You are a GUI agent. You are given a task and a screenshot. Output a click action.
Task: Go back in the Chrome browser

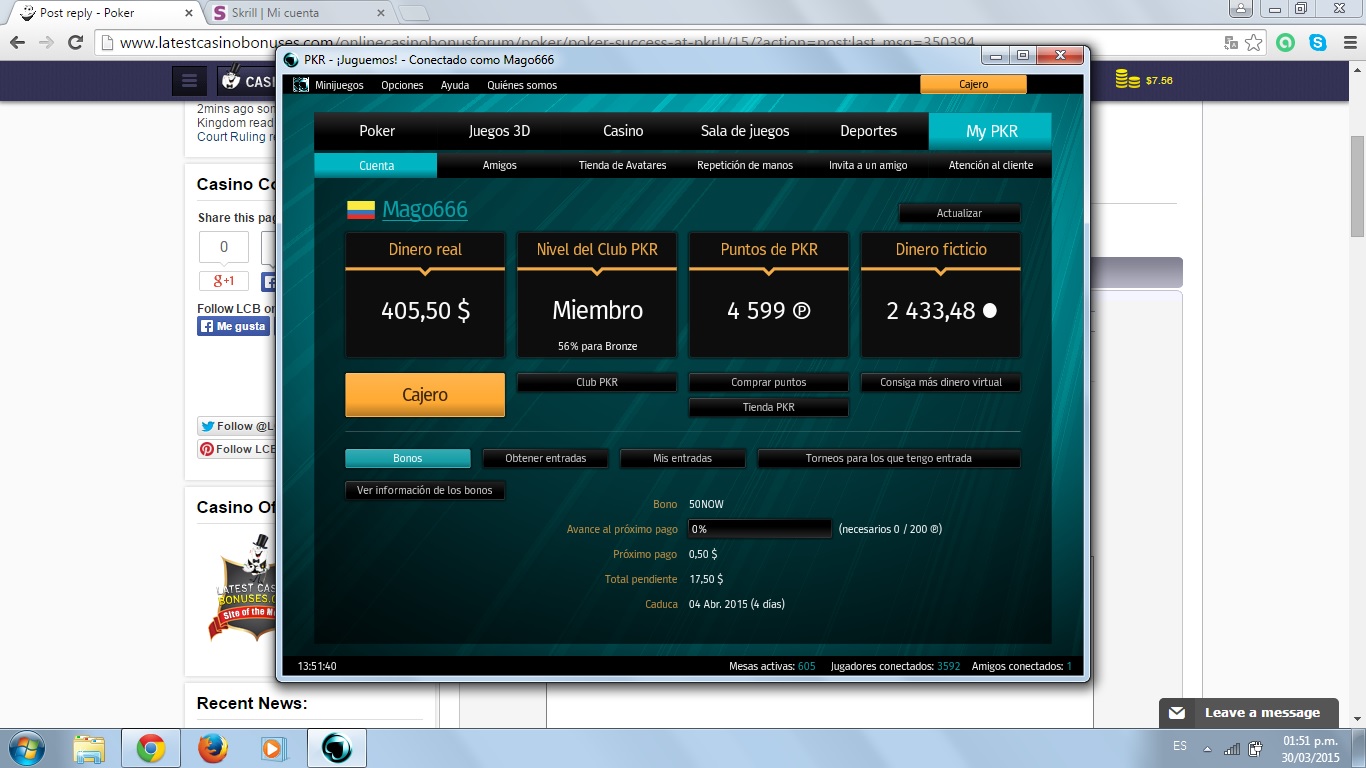pos(17,43)
